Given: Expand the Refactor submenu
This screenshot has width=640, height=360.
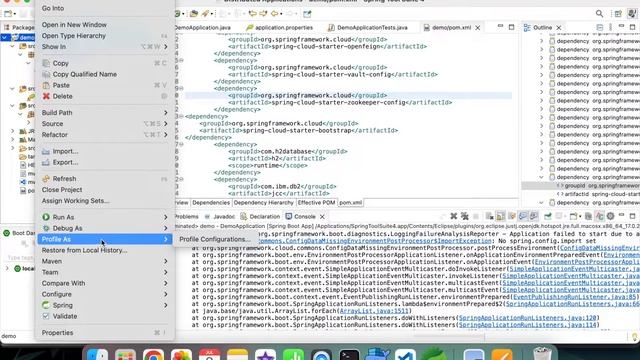Looking at the screenshot, I should [x=105, y=135].
